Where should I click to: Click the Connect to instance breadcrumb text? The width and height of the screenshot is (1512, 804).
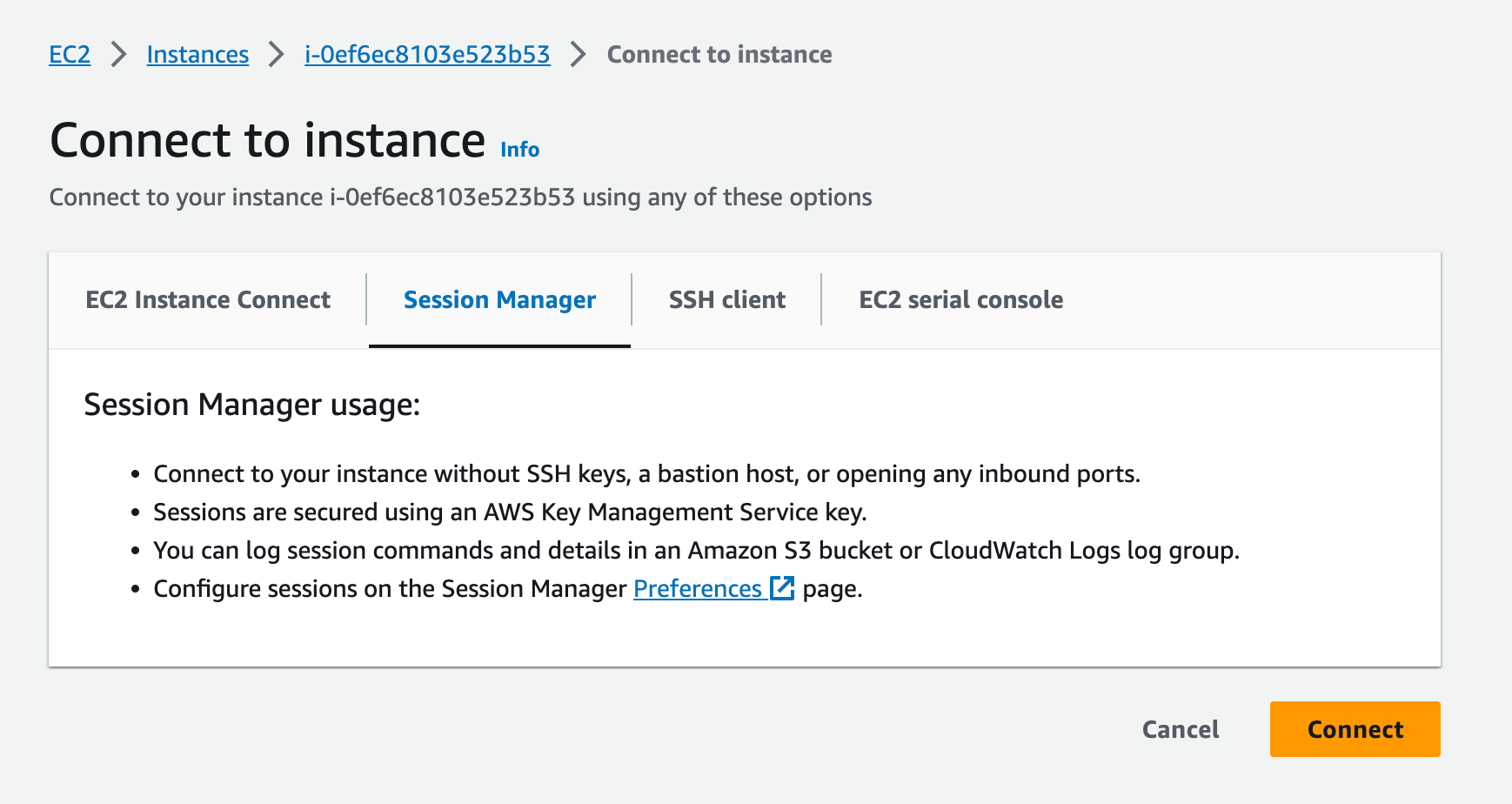click(x=719, y=55)
